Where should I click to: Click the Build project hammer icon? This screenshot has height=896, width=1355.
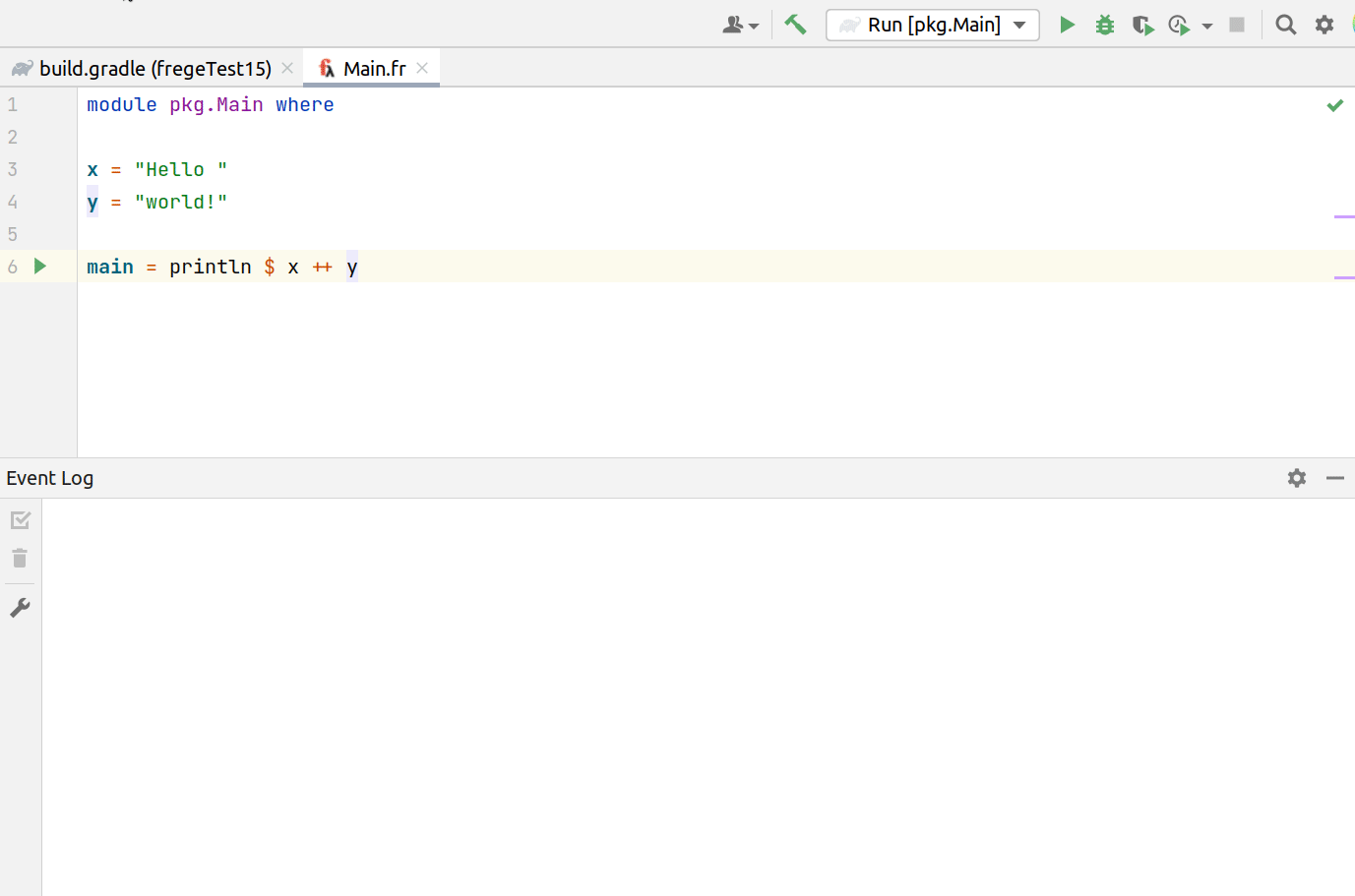point(795,25)
